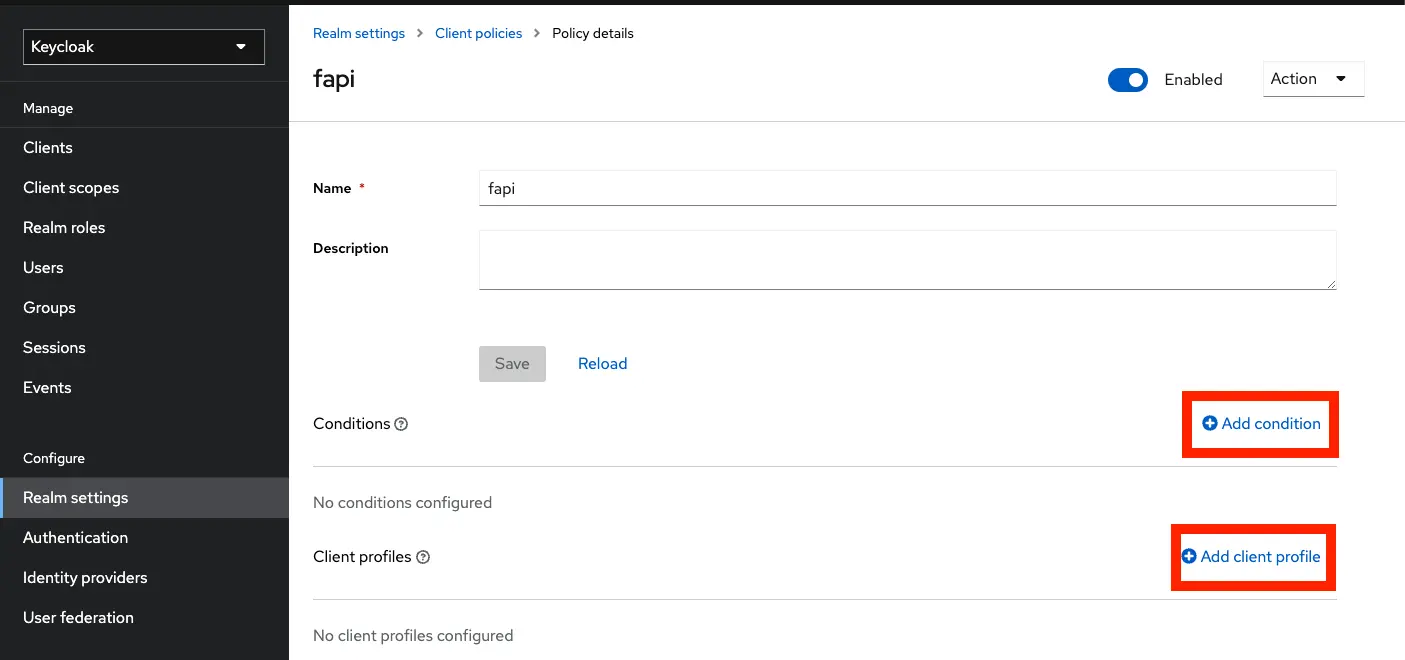Viewport: 1405px width, 660px height.
Task: Open Client scopes from the Manage section
Action: (71, 187)
